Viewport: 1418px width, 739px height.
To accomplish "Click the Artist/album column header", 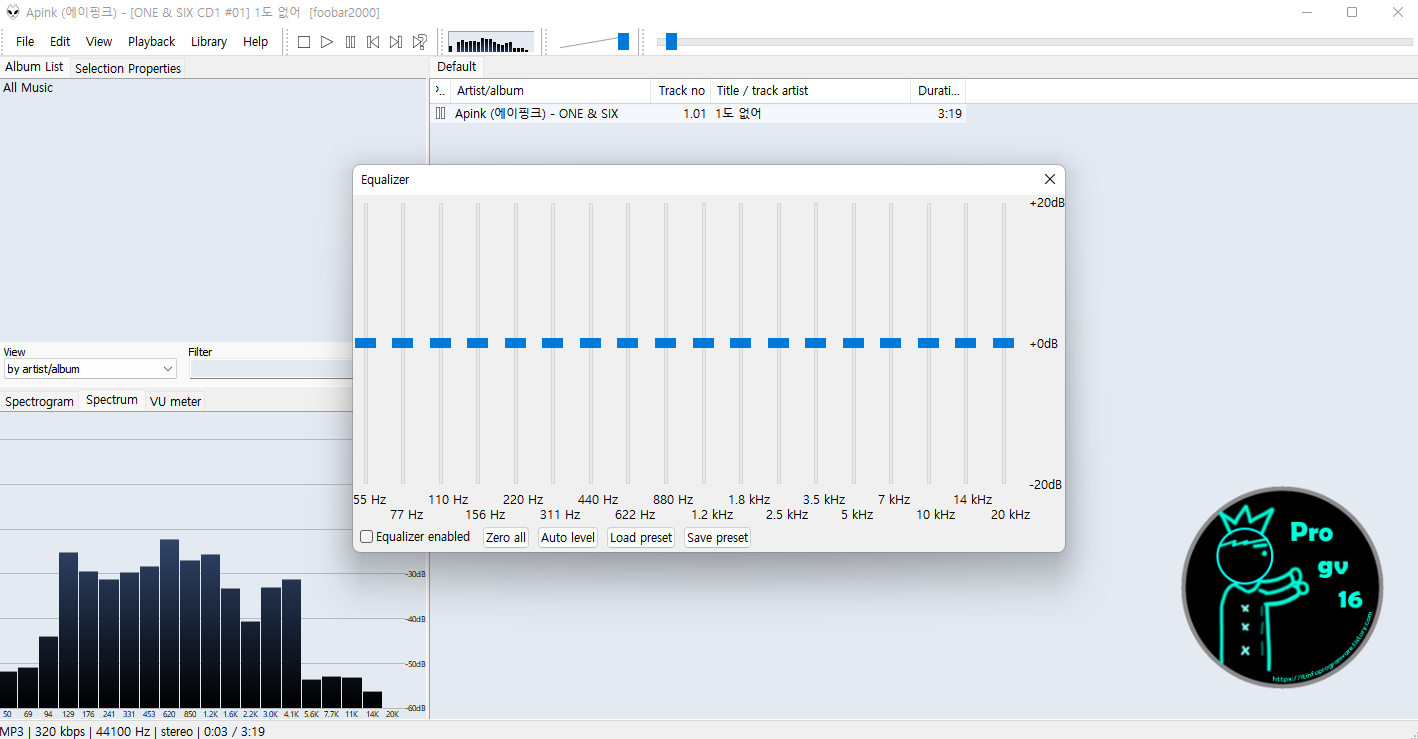I will point(550,91).
